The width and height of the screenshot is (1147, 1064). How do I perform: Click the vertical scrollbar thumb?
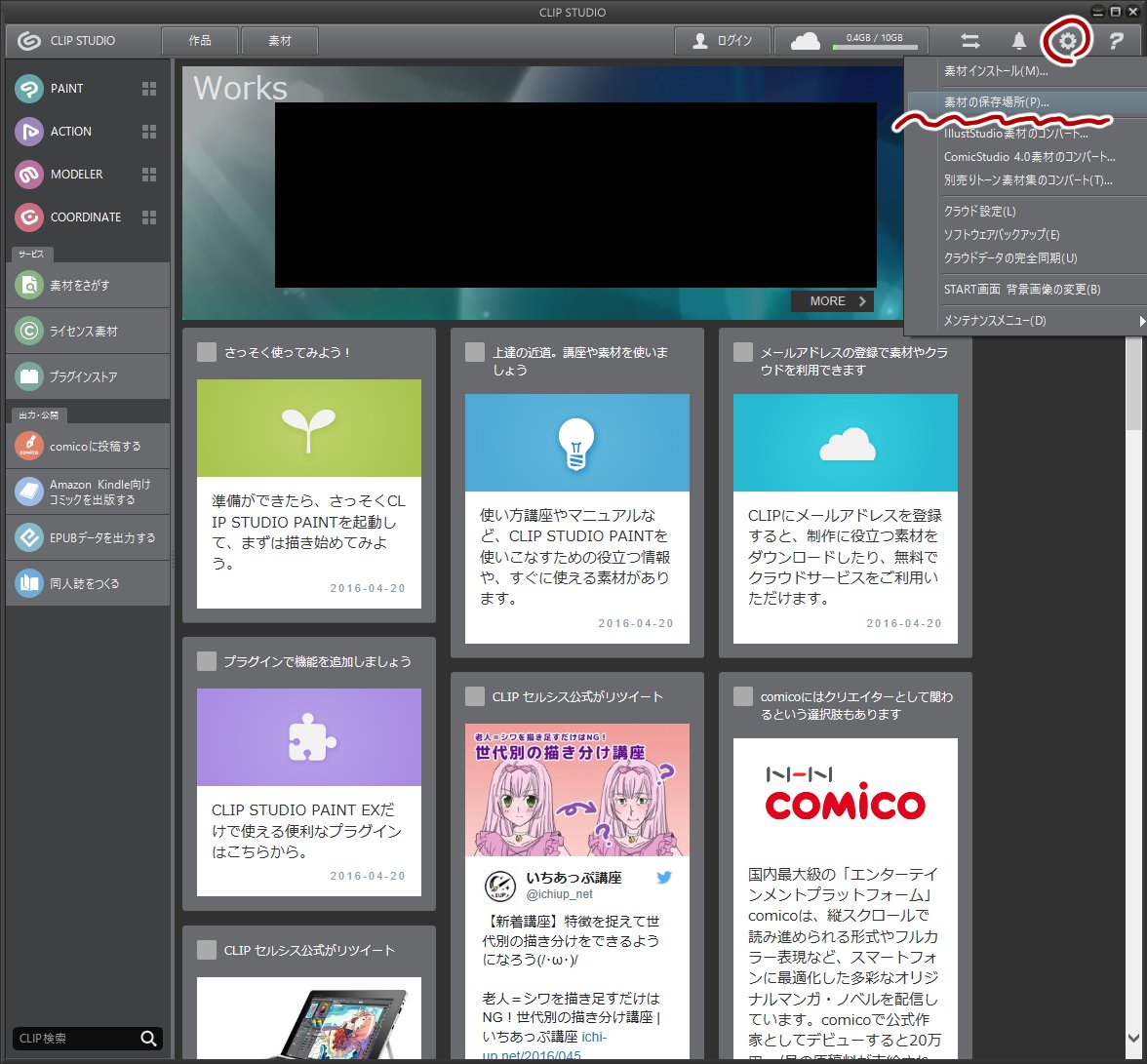click(x=1133, y=385)
